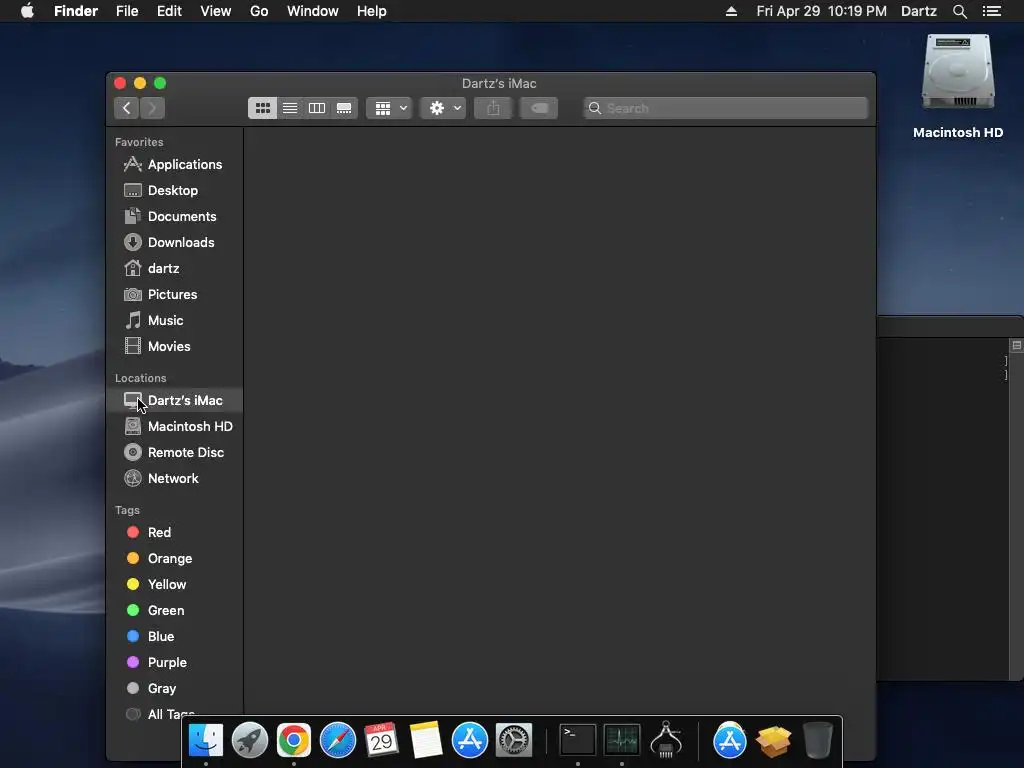Image resolution: width=1024 pixels, height=768 pixels.
Task: Open Activity Monitor from the Dock
Action: [622, 740]
